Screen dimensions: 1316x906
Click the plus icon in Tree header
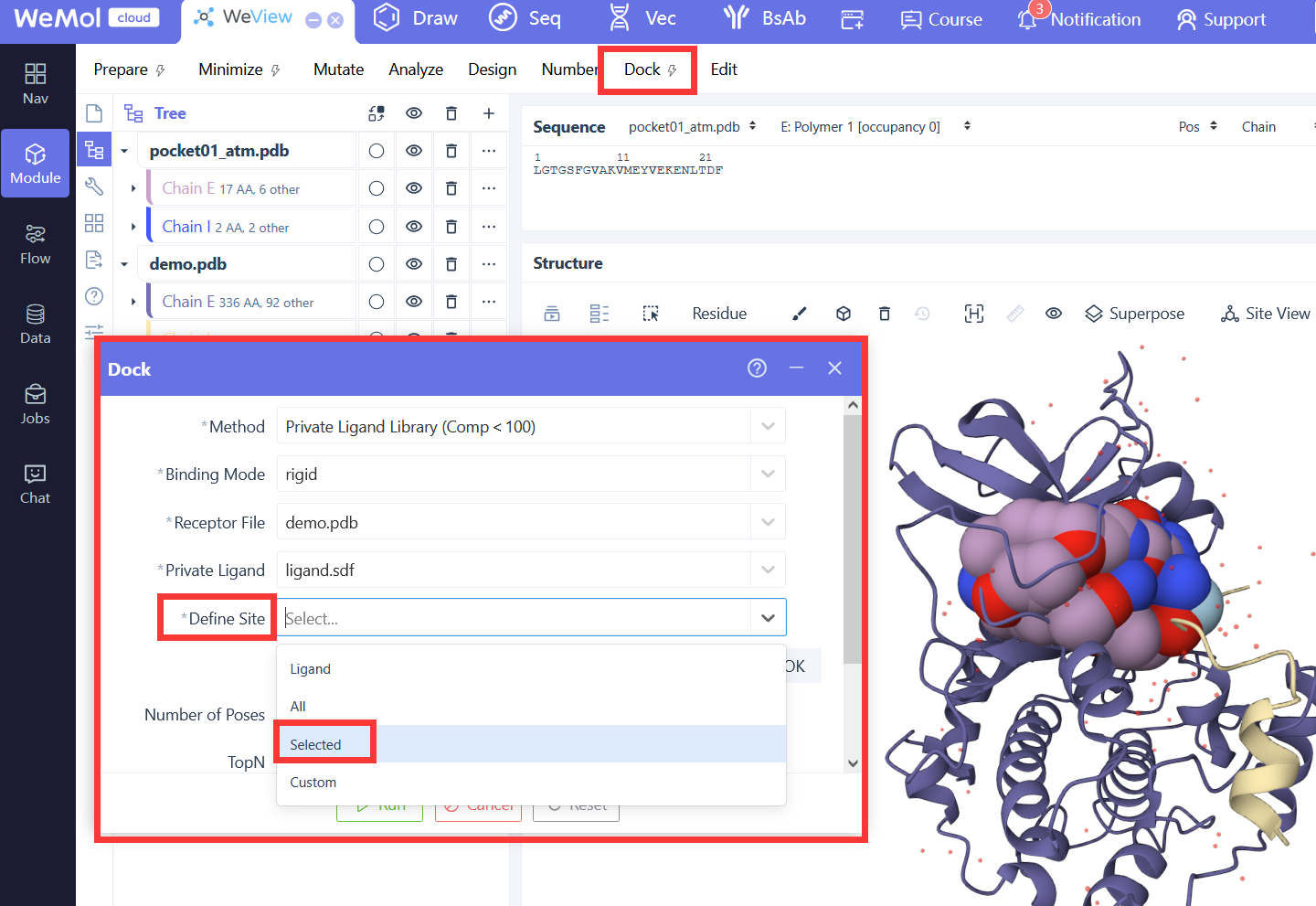coord(489,113)
